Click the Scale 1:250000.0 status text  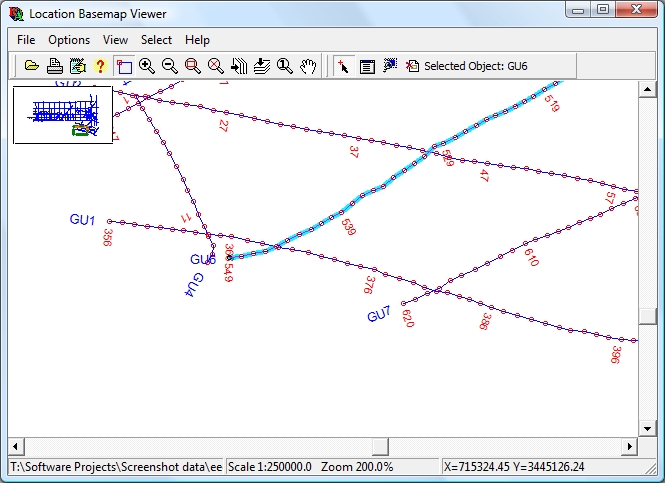coord(270,467)
